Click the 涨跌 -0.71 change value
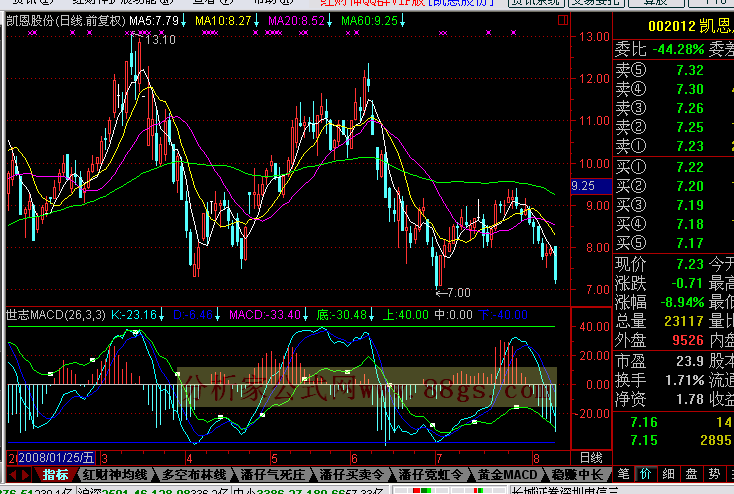 687,283
